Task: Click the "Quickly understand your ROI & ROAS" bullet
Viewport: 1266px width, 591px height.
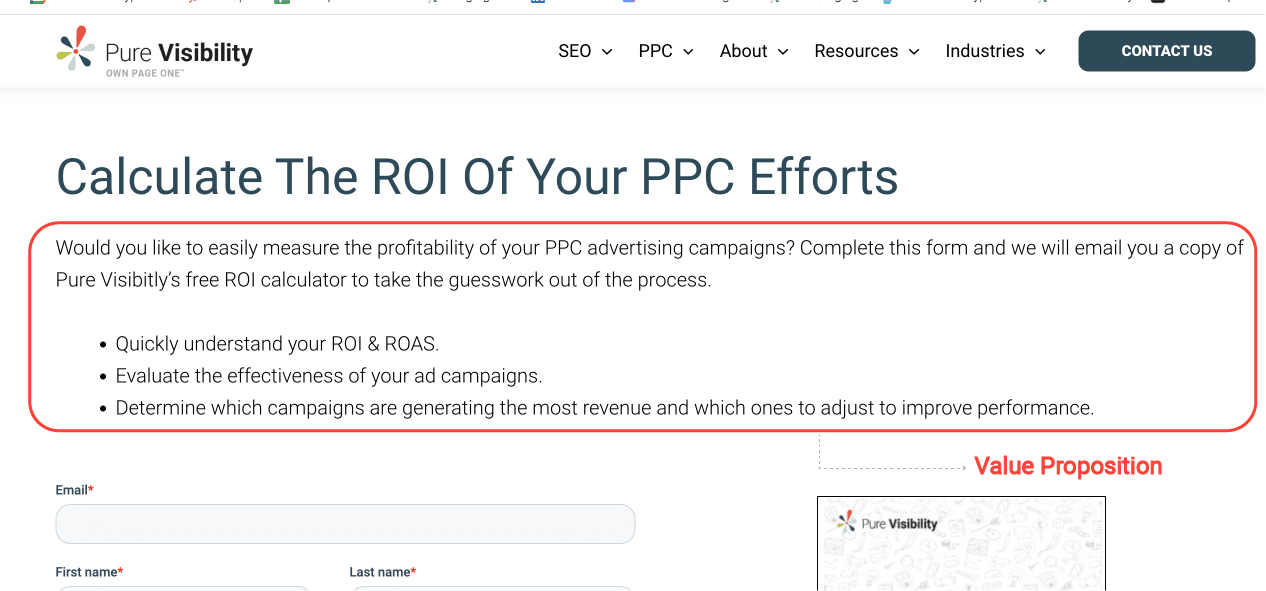Action: coord(277,344)
